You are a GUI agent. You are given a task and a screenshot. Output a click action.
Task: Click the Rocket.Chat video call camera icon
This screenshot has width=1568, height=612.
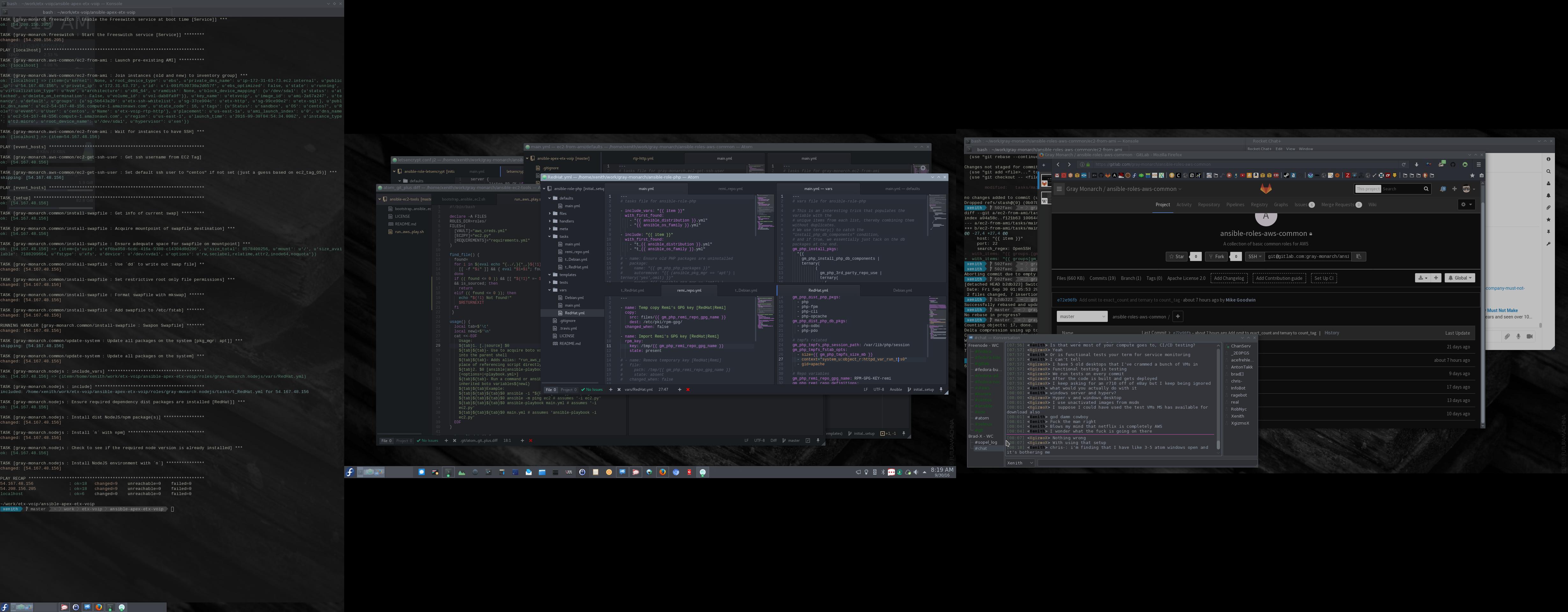(x=1530, y=336)
